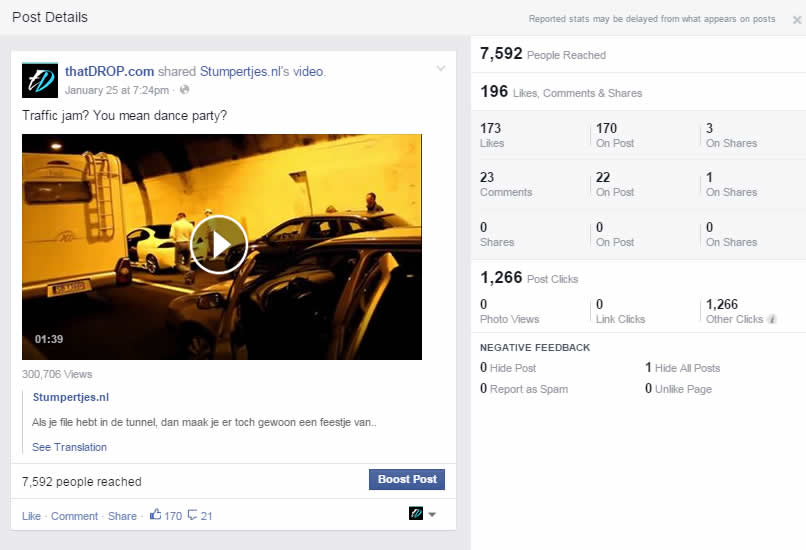This screenshot has height=550, width=806.
Task: Click the comment bubble count icon
Action: click(192, 515)
